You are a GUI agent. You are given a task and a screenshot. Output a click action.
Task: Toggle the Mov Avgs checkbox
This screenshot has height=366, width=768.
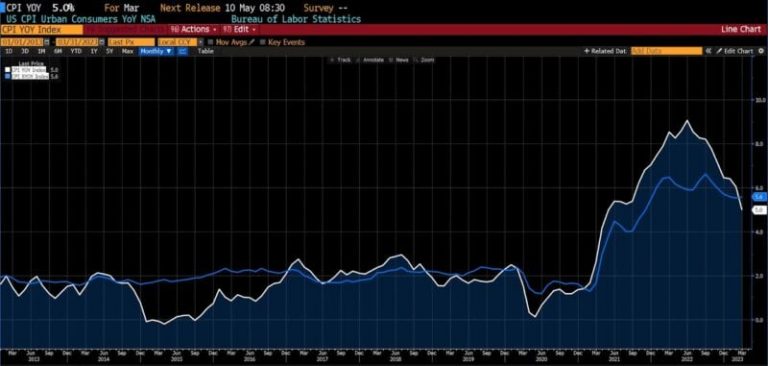(x=211, y=42)
